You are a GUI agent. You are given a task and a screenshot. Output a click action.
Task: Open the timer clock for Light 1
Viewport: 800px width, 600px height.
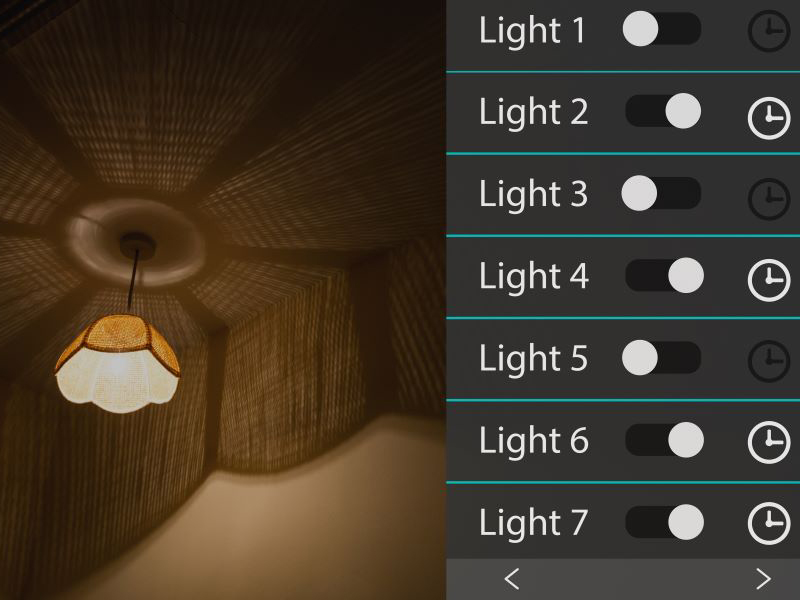click(769, 31)
